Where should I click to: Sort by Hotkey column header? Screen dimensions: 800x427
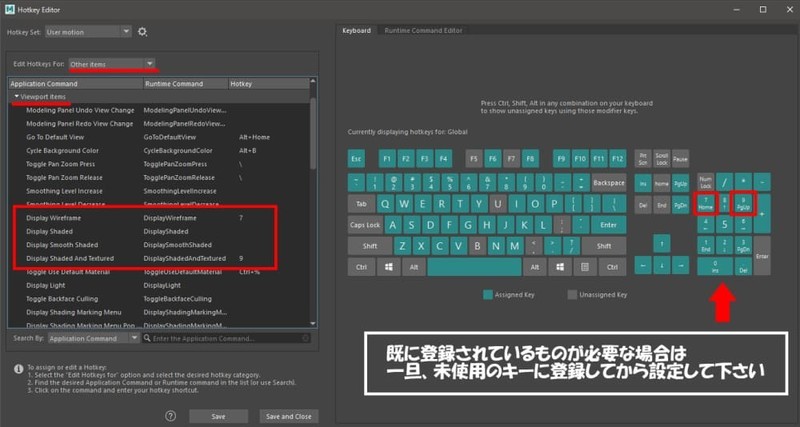pyautogui.click(x=268, y=84)
